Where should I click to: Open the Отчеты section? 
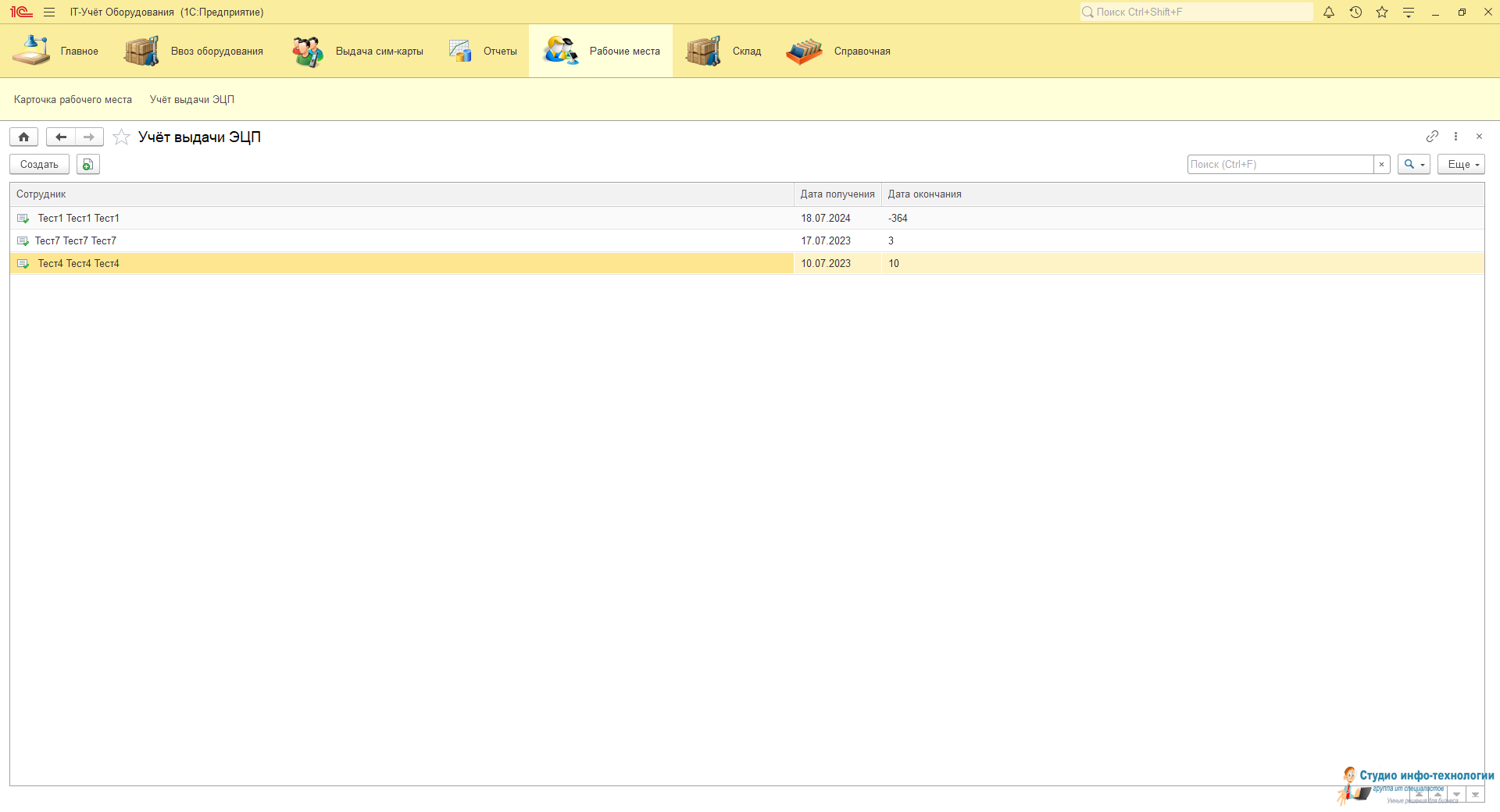pyautogui.click(x=484, y=52)
